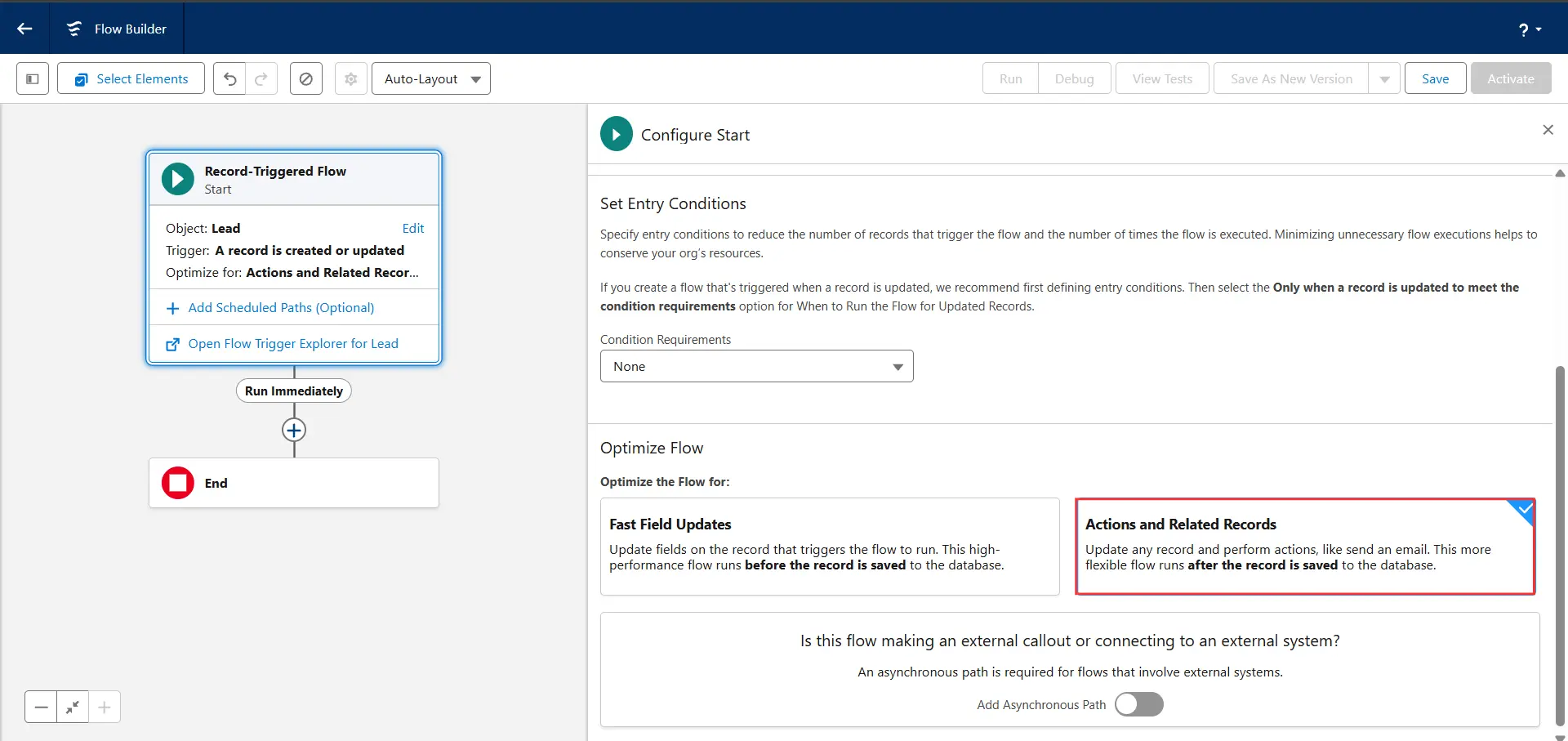
Task: Click 'A record is created or updated' text
Action: point(310,250)
